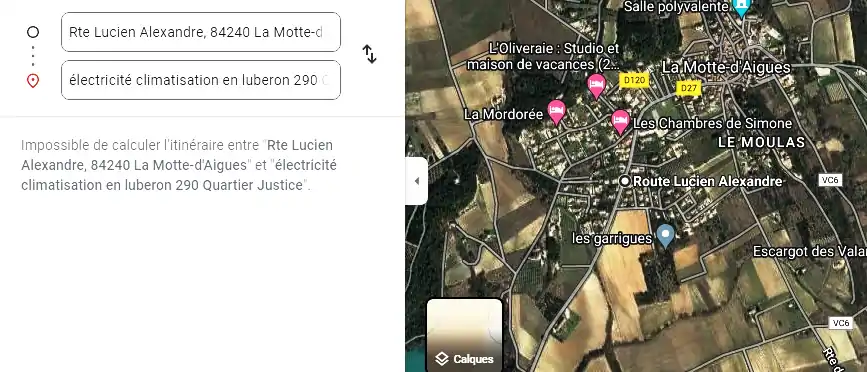Click the La Mordorée label text
This screenshot has height=372, width=867.
point(504,114)
